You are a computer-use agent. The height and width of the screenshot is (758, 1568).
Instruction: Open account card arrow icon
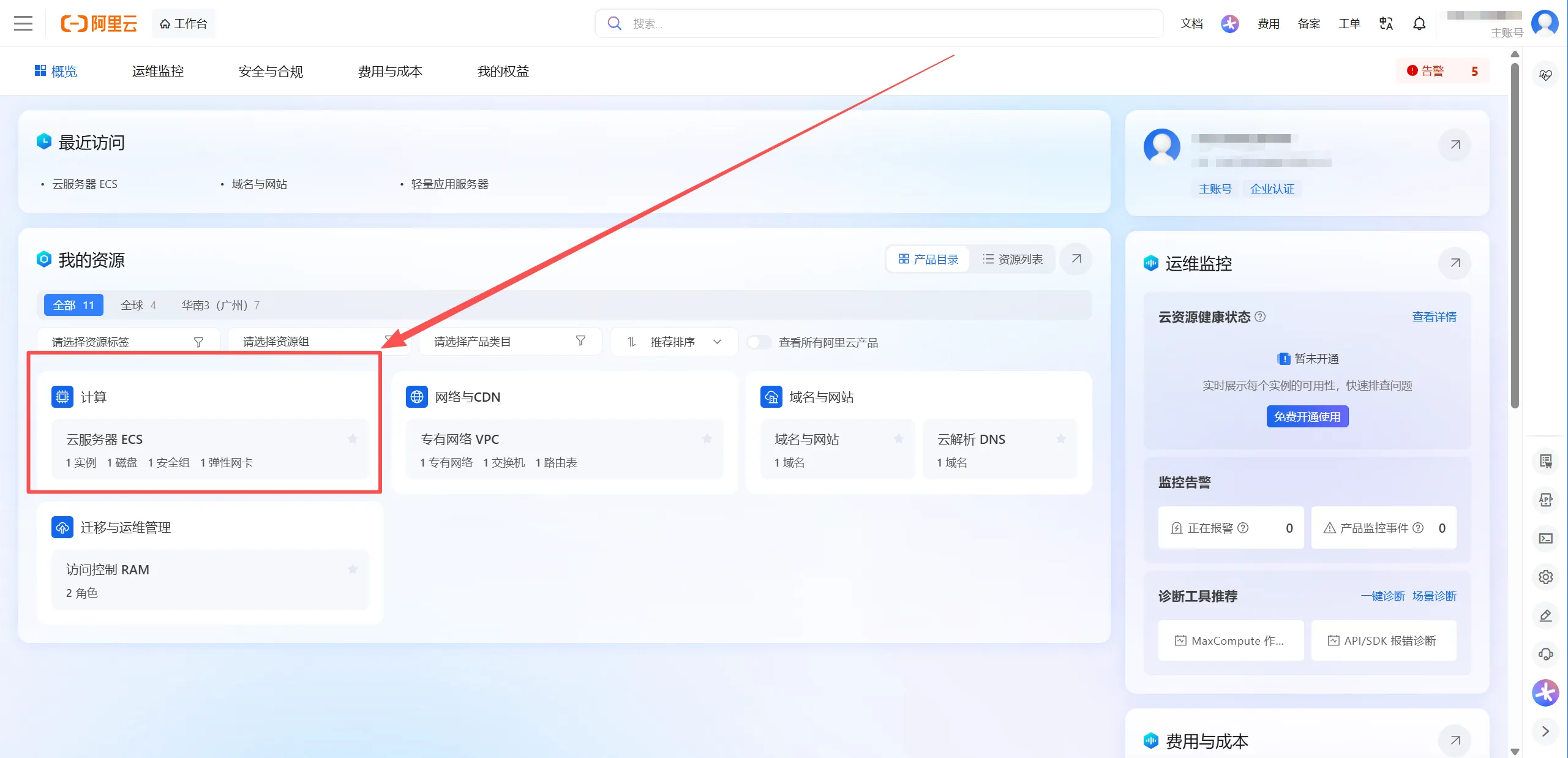pos(1455,145)
